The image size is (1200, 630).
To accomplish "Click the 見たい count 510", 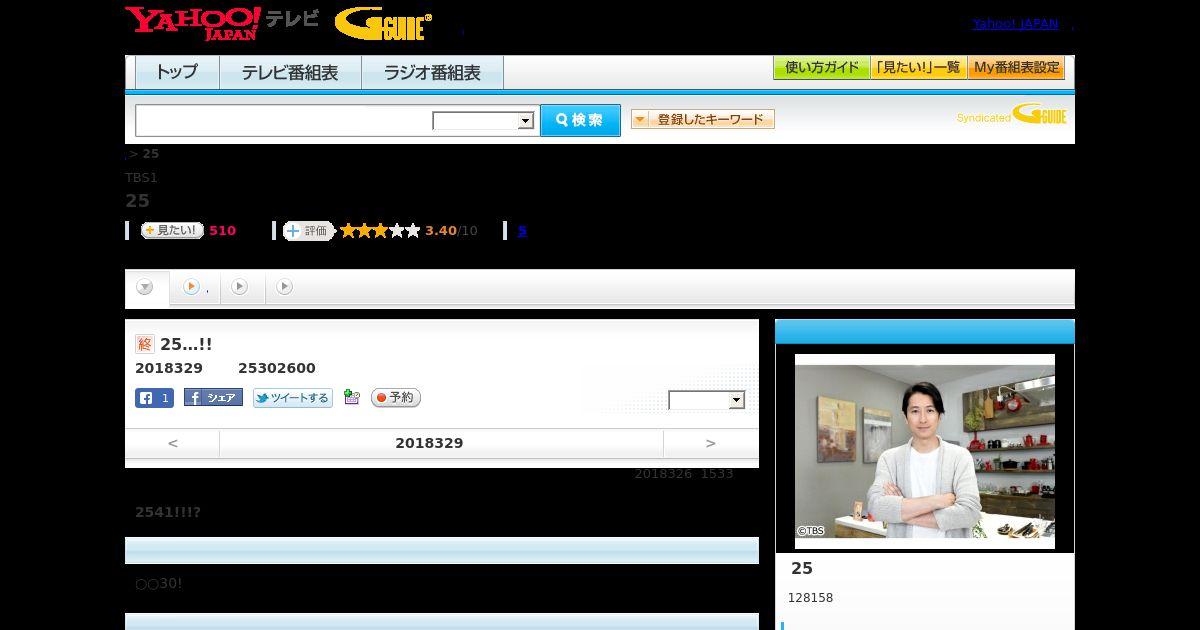I will pos(222,231).
